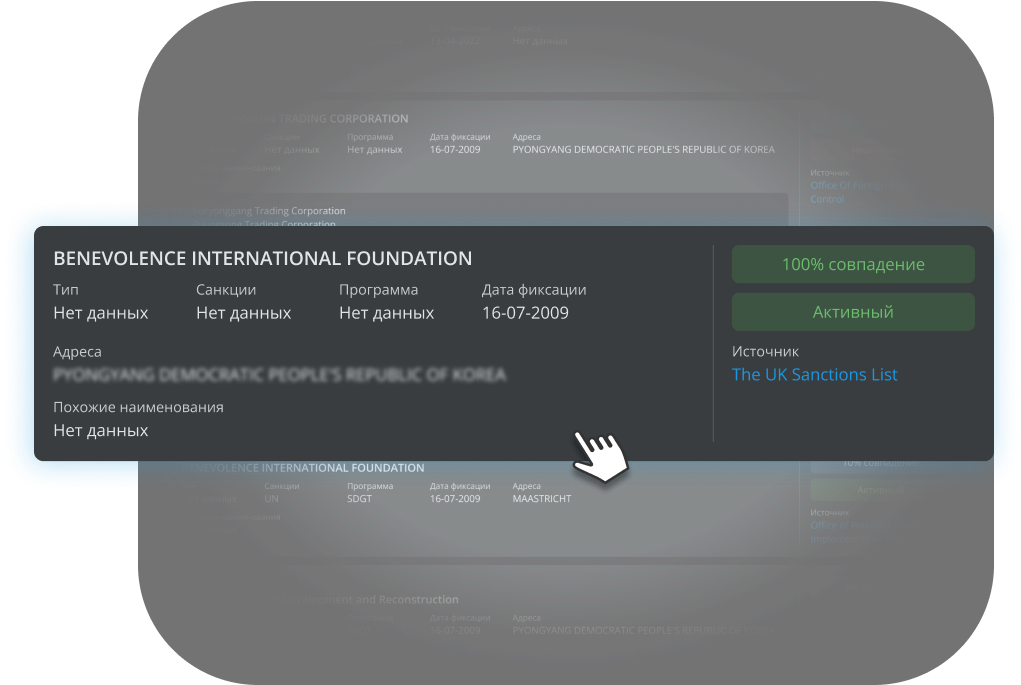Click the SDGT program value in lower card
Image resolution: width=1021 pixels, height=685 pixels.
359,498
